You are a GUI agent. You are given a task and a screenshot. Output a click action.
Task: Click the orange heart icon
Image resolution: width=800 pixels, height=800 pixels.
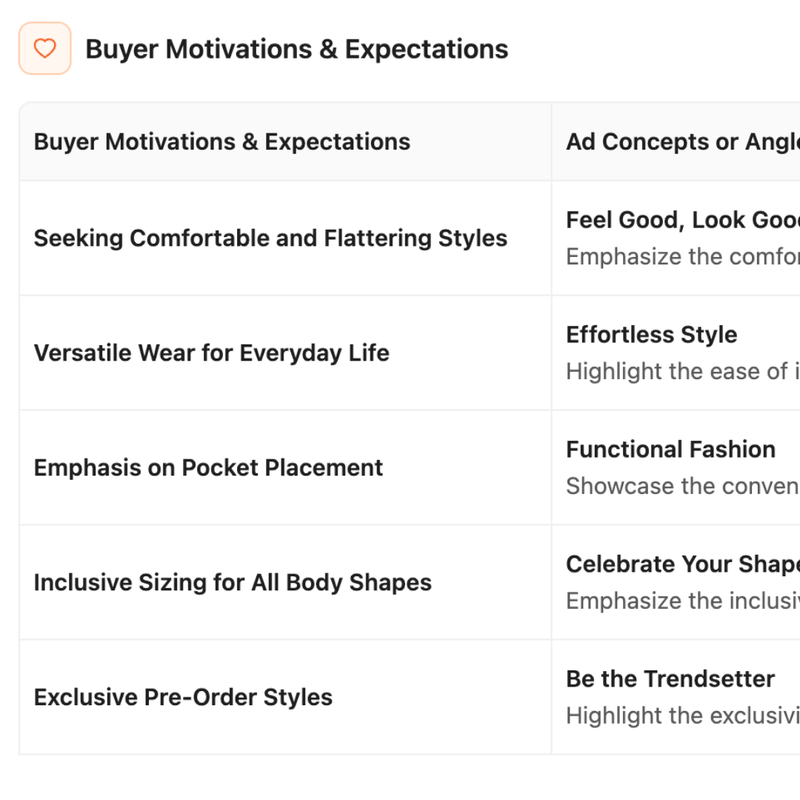[45, 48]
